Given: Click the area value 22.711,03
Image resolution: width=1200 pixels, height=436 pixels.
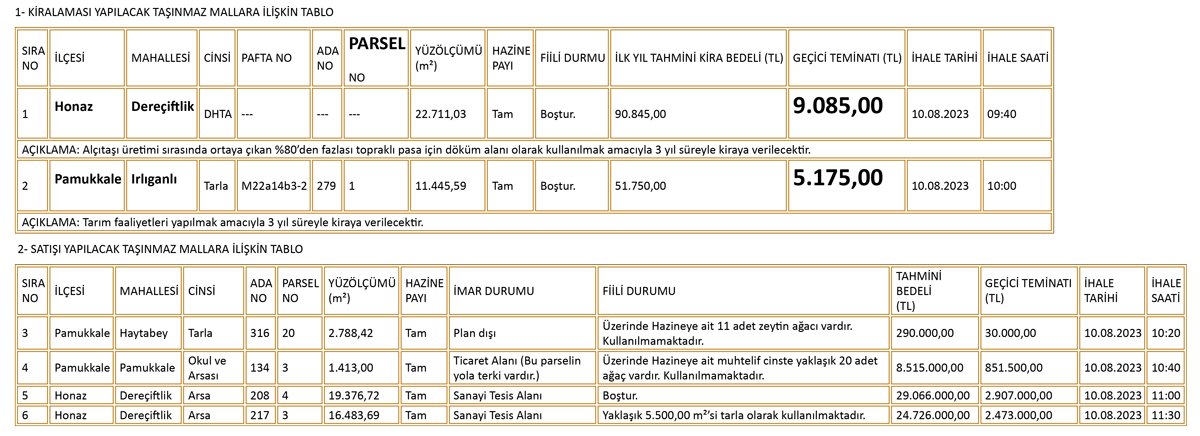Looking at the screenshot, I should pos(440,114).
